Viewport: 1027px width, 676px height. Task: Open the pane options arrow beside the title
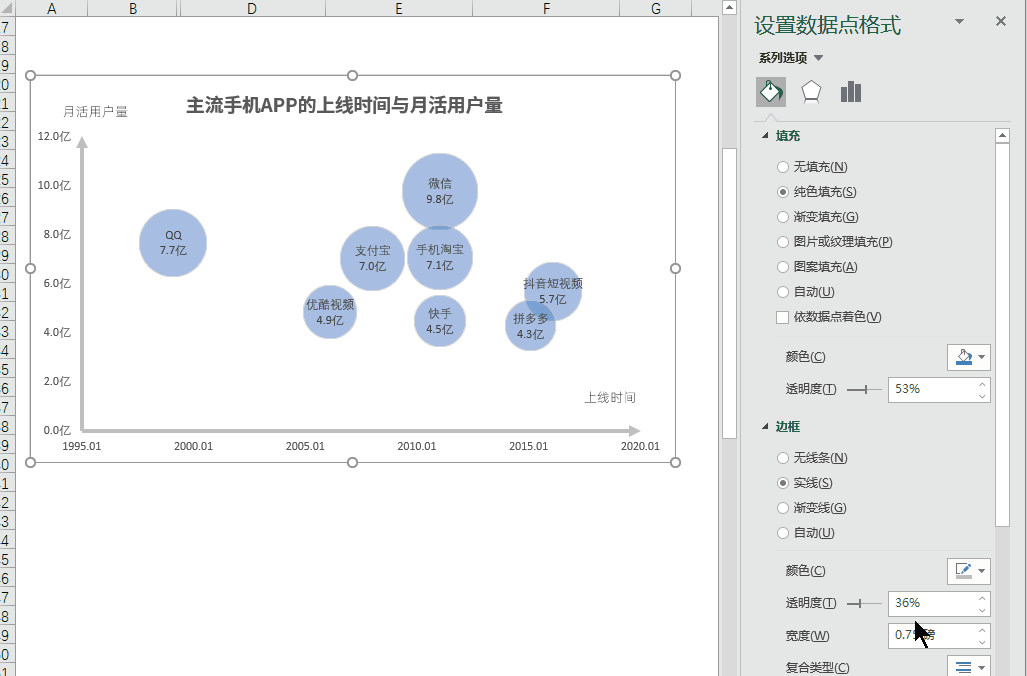tap(960, 22)
